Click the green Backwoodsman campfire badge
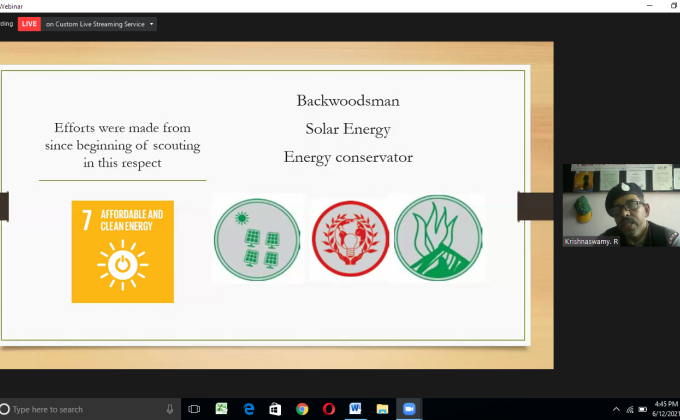680x420 pixels. coord(438,238)
